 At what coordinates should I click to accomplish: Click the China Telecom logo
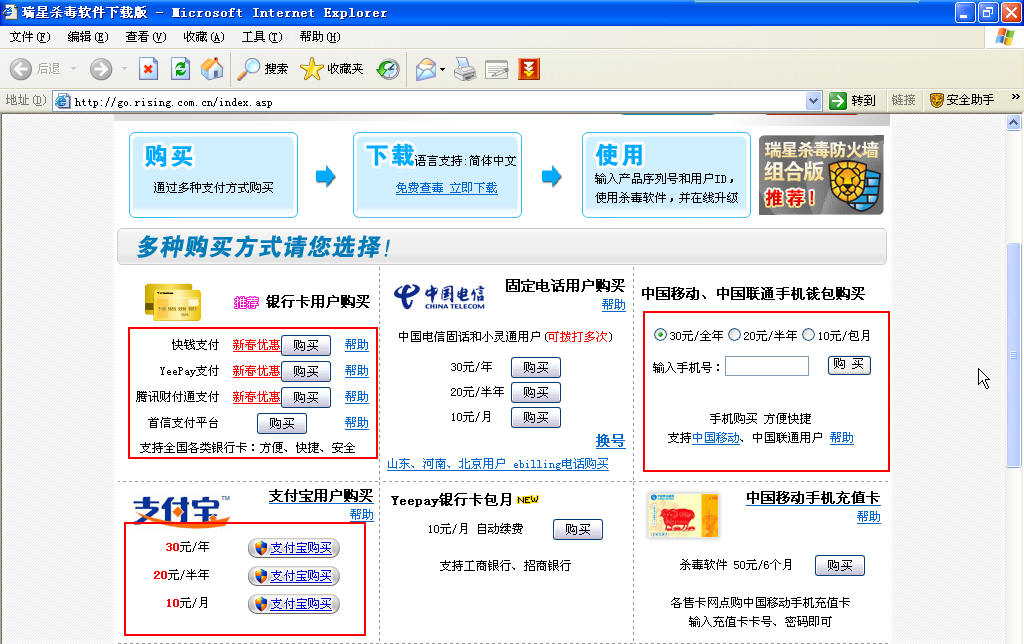pos(439,297)
